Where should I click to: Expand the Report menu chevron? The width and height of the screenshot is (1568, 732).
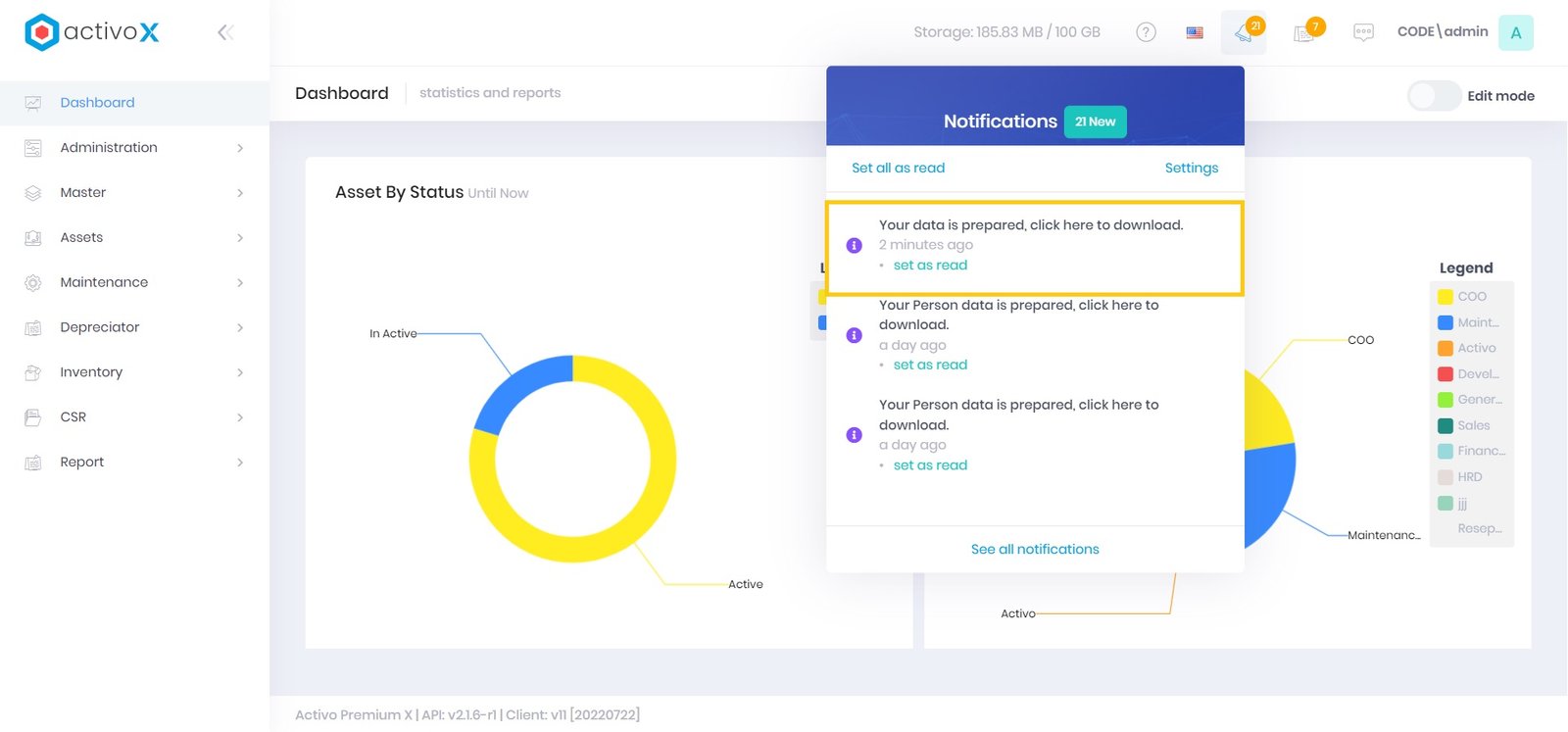[x=240, y=463]
